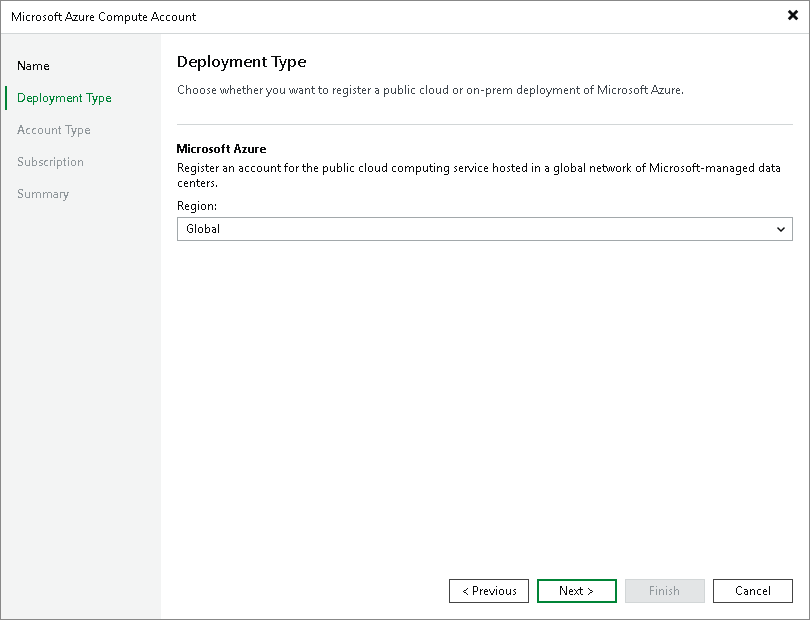Cancel the account wizard
This screenshot has height=620, width=810.
pyautogui.click(x=753, y=591)
